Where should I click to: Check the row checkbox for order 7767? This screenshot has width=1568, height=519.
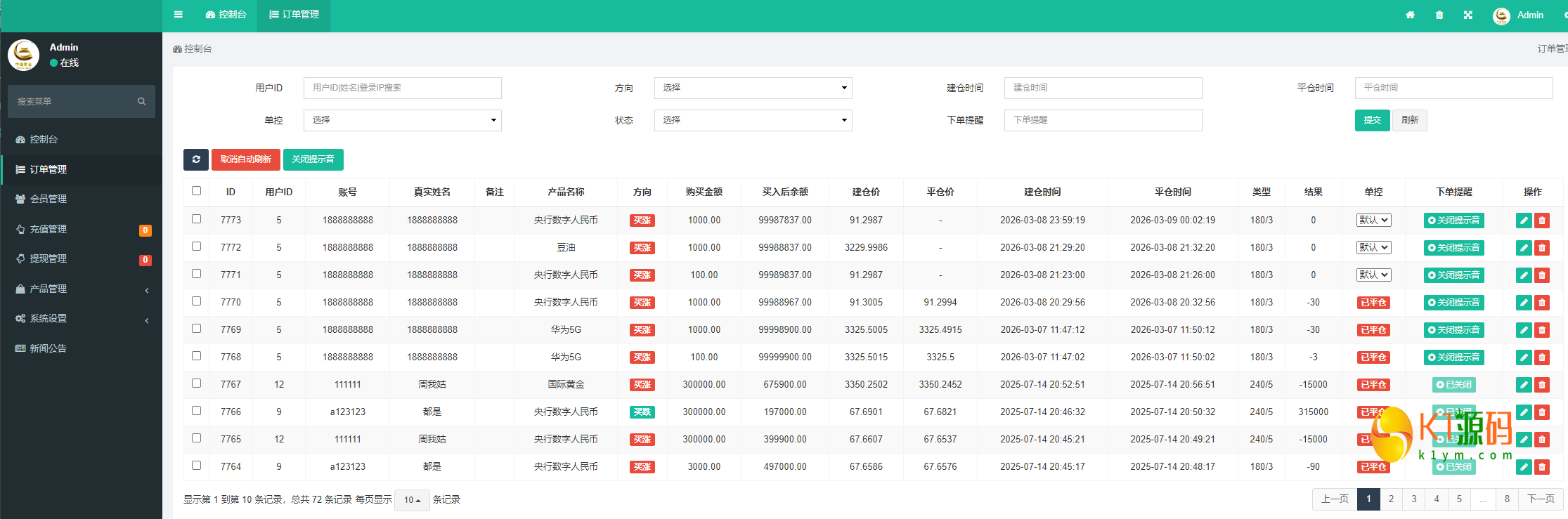[196, 383]
